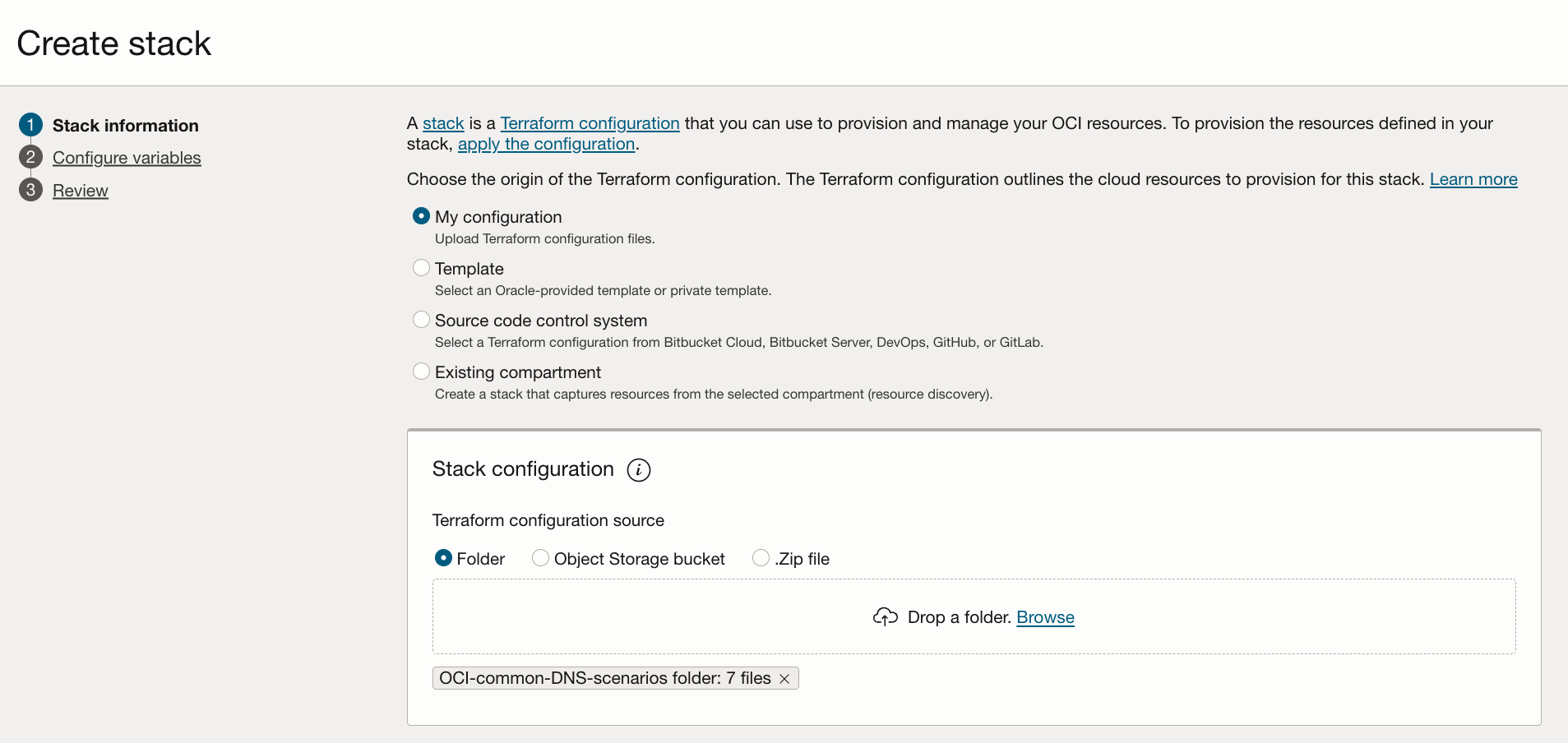Choose Object Storage bucket source
The image size is (1568, 743).
coord(540,558)
